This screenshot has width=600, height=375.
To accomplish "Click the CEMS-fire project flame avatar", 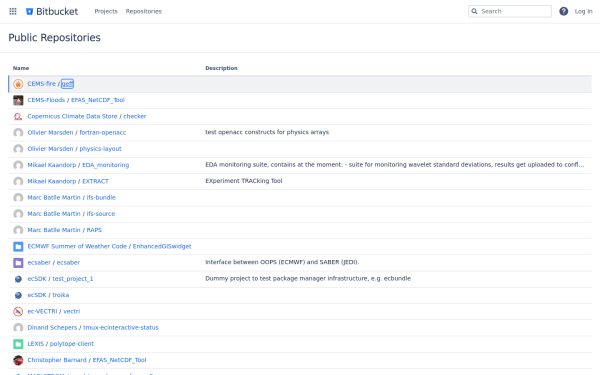I will point(18,84).
